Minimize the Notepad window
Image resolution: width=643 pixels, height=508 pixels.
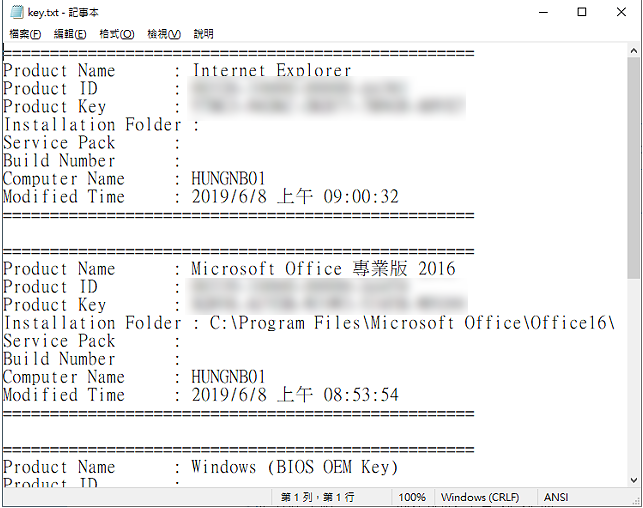click(x=543, y=12)
